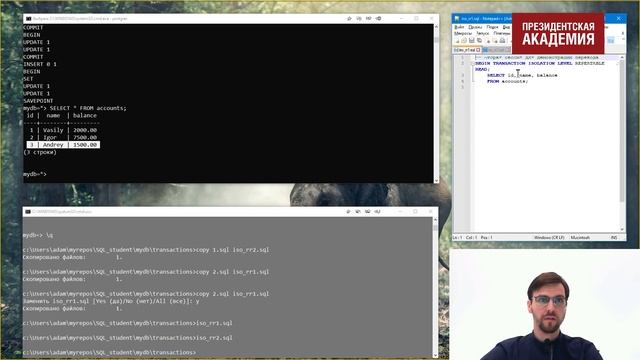640x360 pixels.
Task: Click the 'SELECT id, name, balance' line in editor
Action: (x=522, y=75)
